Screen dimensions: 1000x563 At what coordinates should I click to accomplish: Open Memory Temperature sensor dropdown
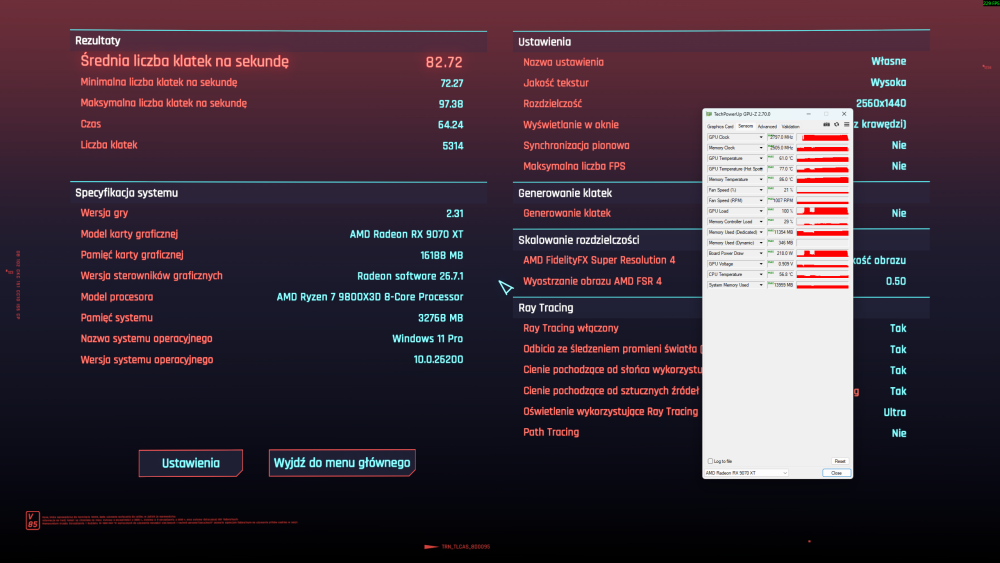tap(761, 179)
